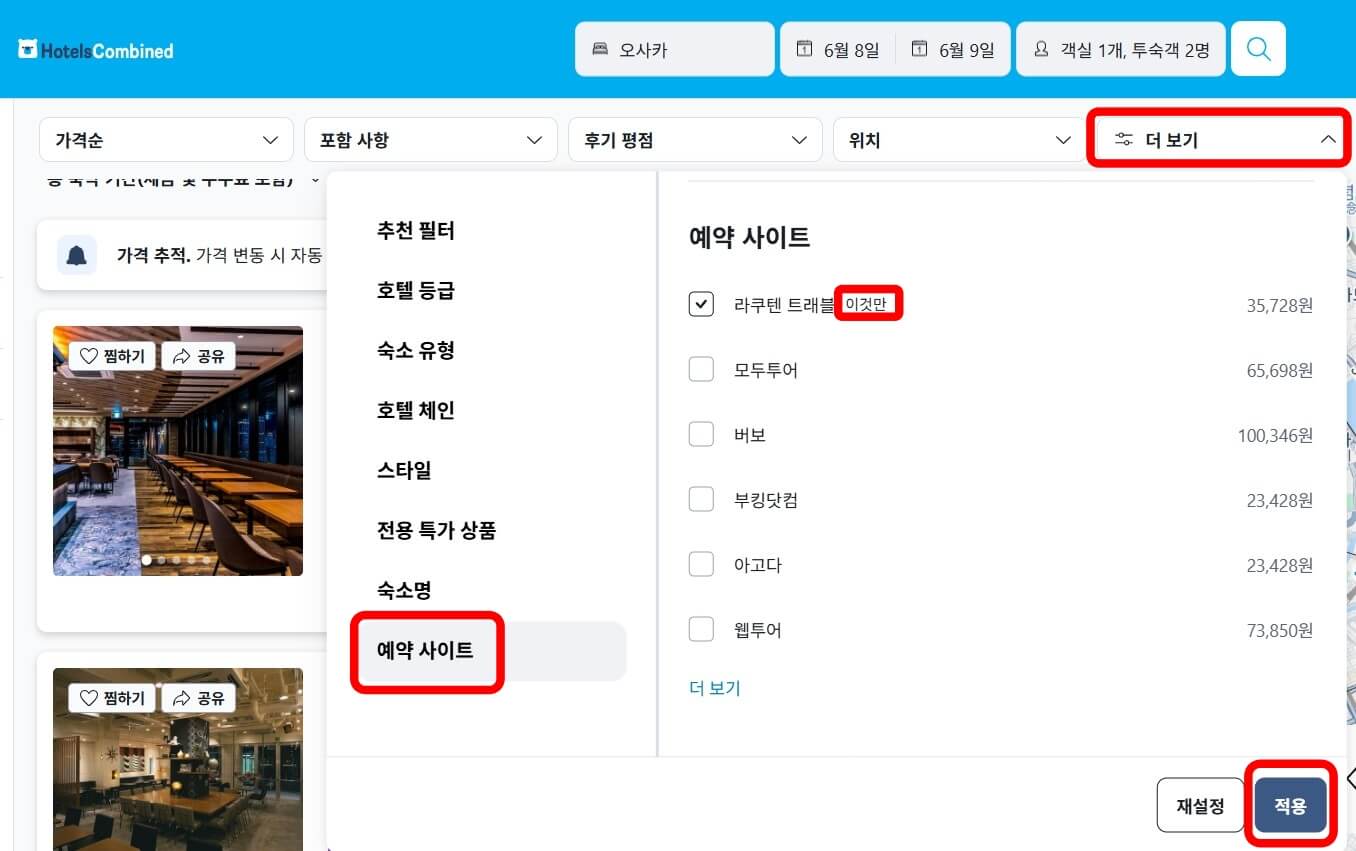Click the first hotel lounge photo

click(178, 451)
